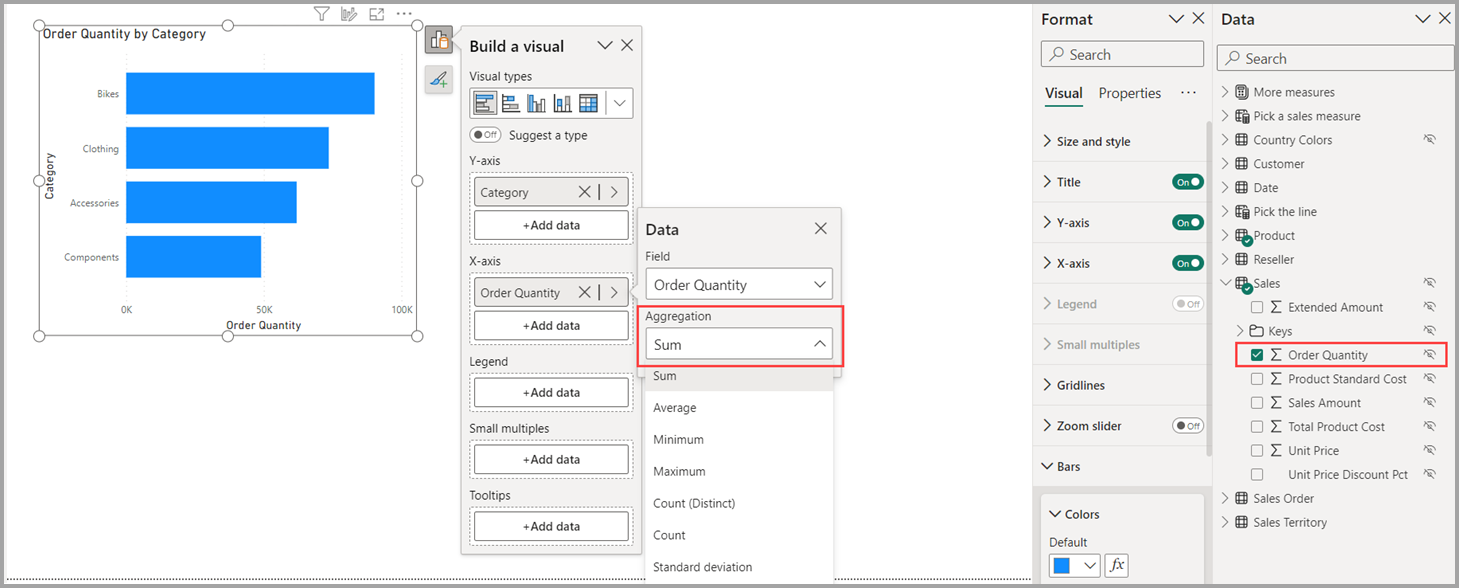Click the focus mode expand icon

(375, 13)
